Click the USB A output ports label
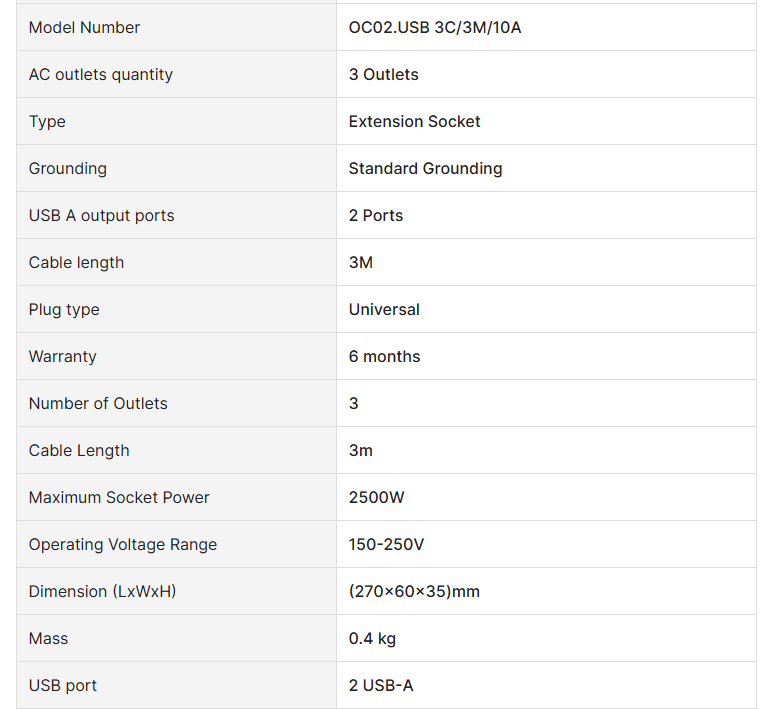Viewport: 776px width, 709px height. pos(101,215)
